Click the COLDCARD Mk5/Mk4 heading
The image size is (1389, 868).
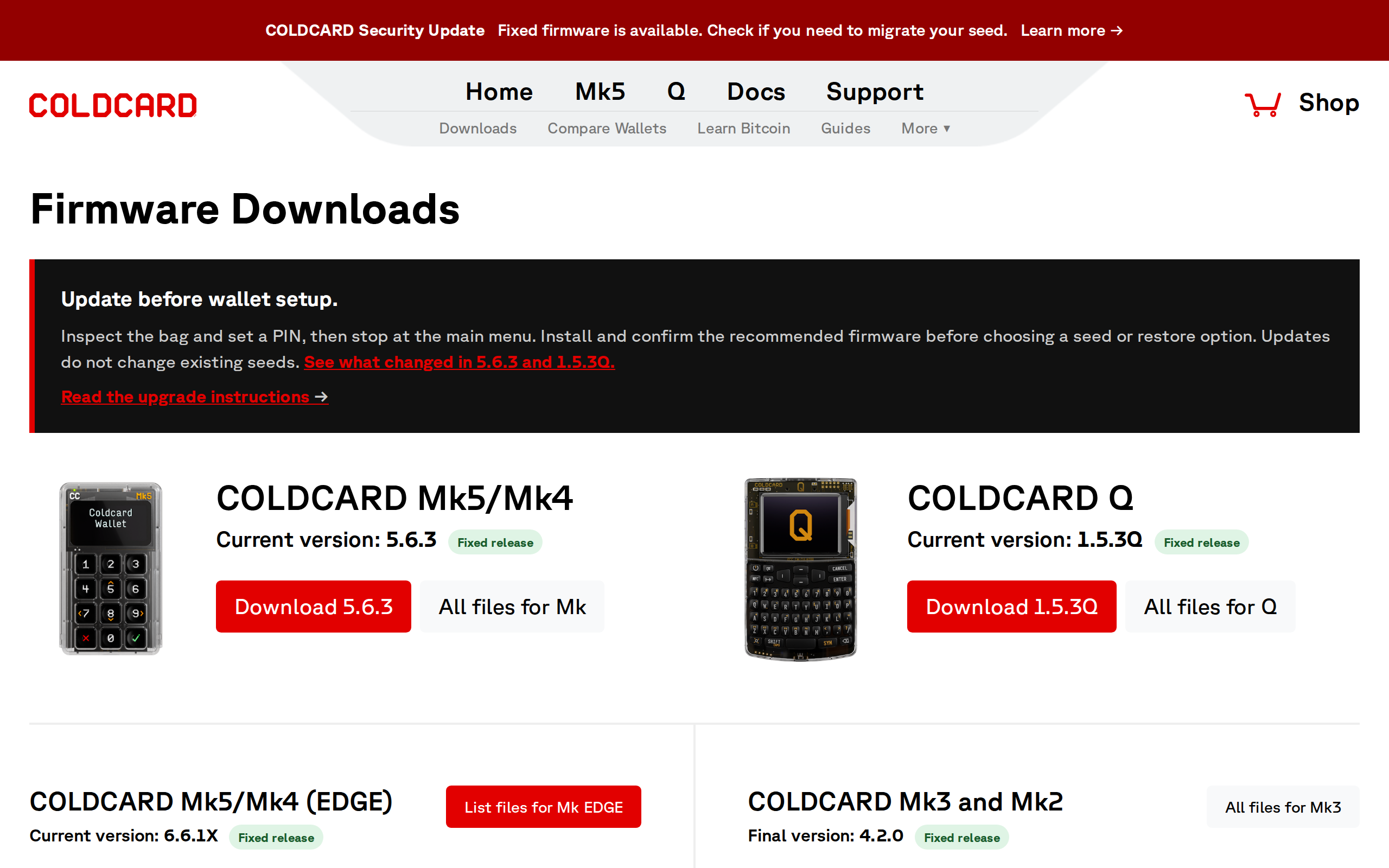click(394, 497)
